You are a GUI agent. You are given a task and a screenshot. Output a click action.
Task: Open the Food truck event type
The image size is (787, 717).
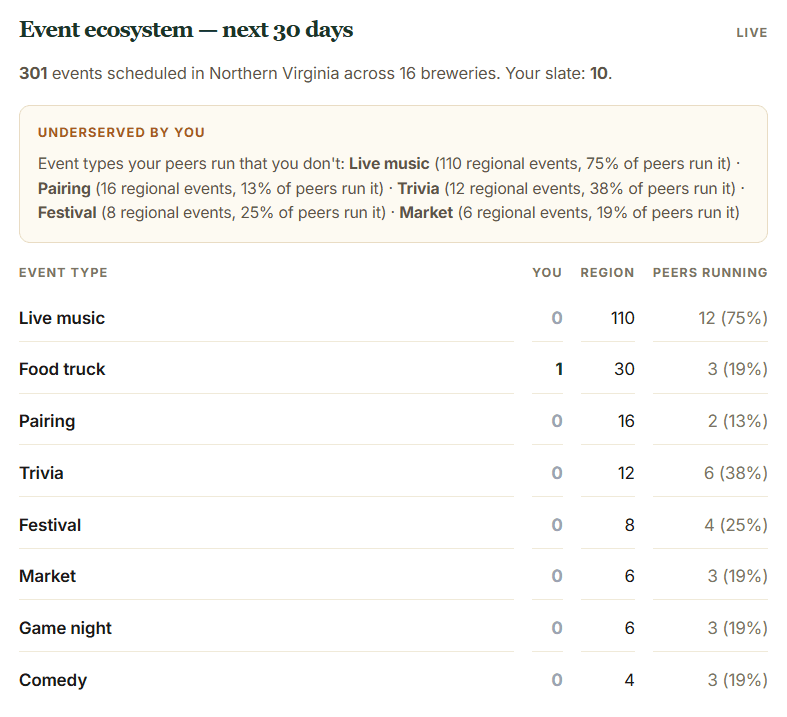[x=62, y=369]
